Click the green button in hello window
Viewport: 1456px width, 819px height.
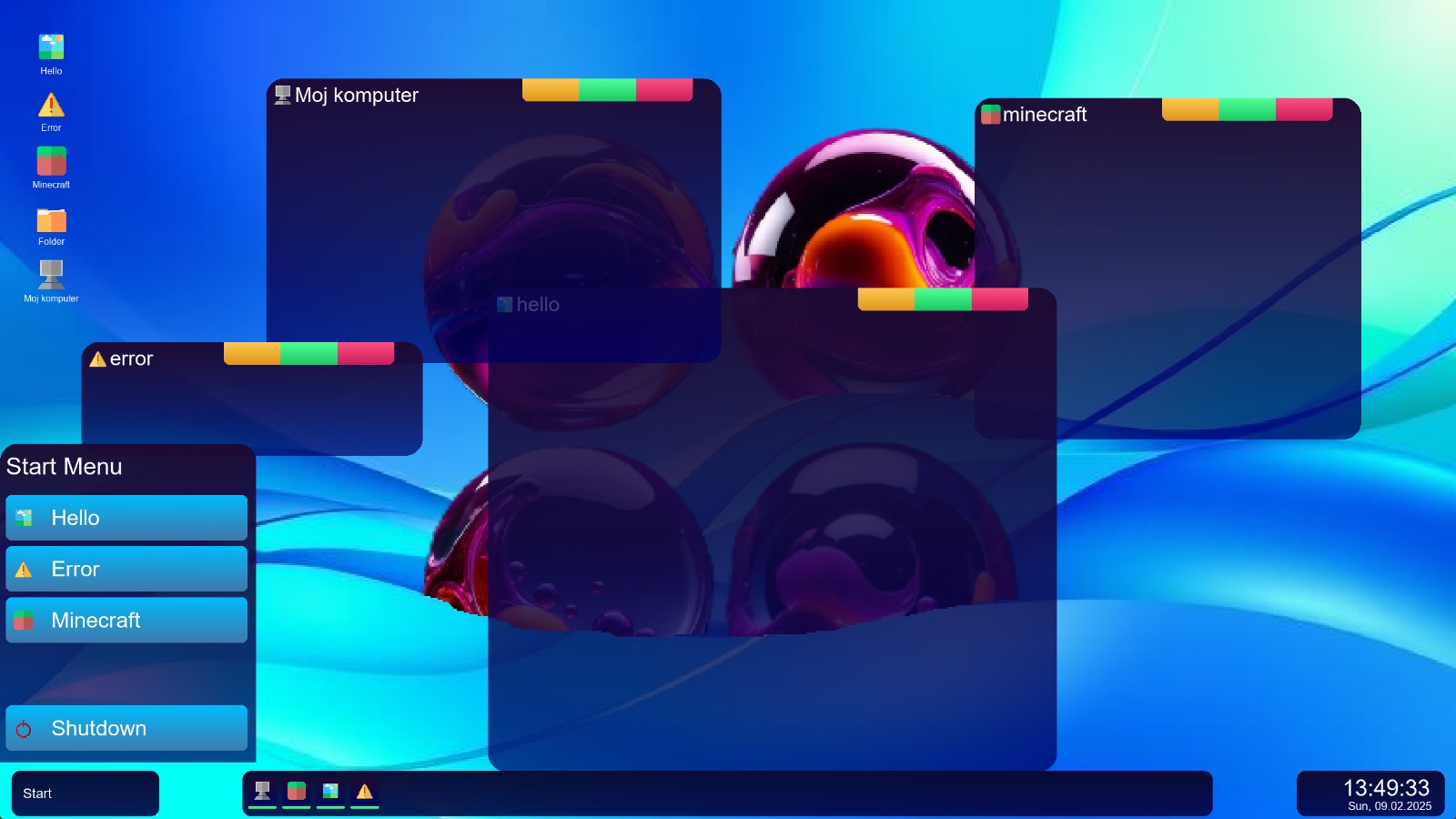[943, 299]
